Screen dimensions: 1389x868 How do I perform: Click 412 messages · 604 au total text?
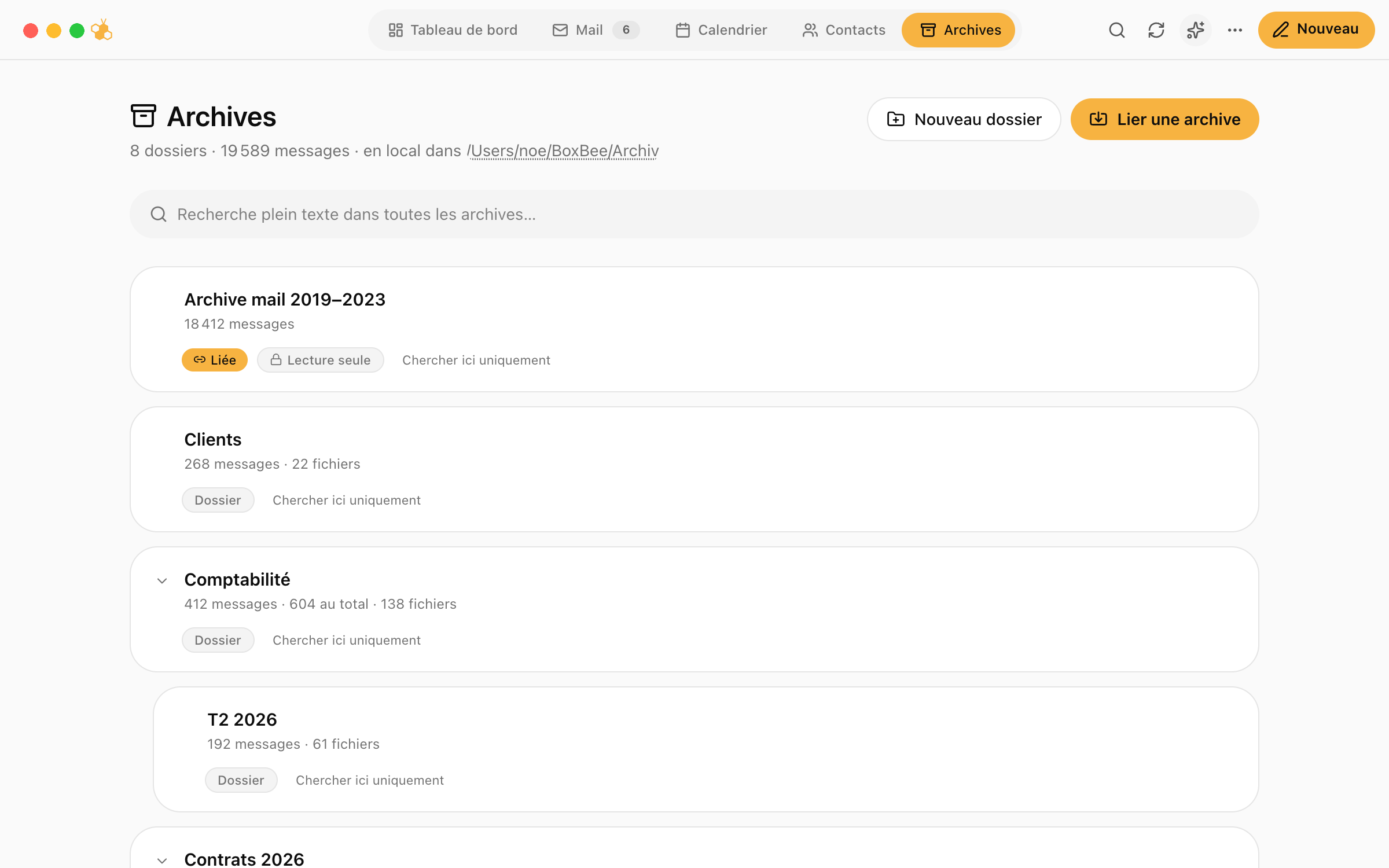(x=276, y=604)
